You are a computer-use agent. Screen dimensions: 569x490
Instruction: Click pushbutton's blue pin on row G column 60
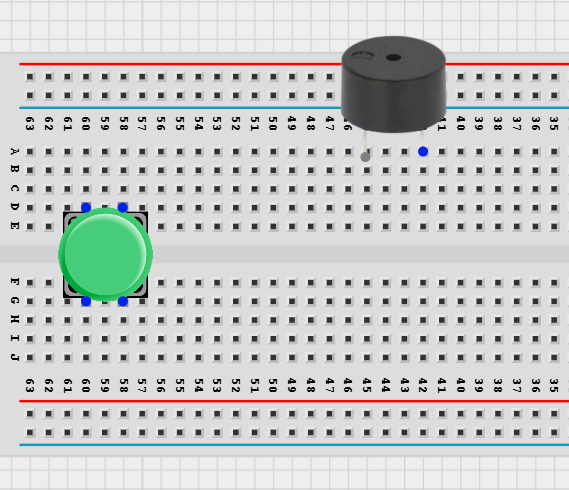click(x=86, y=301)
